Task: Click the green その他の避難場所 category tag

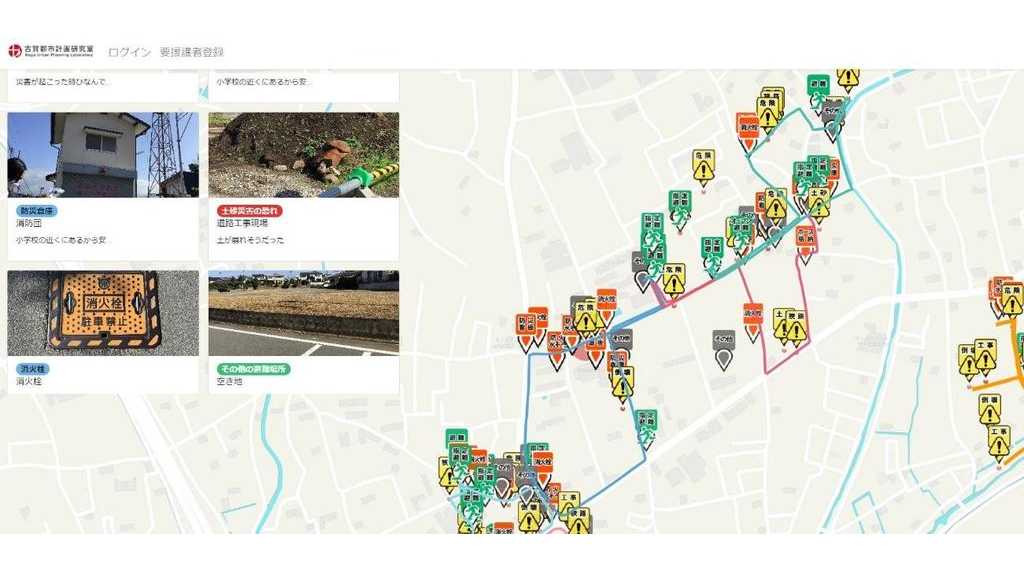Action: pos(254,369)
